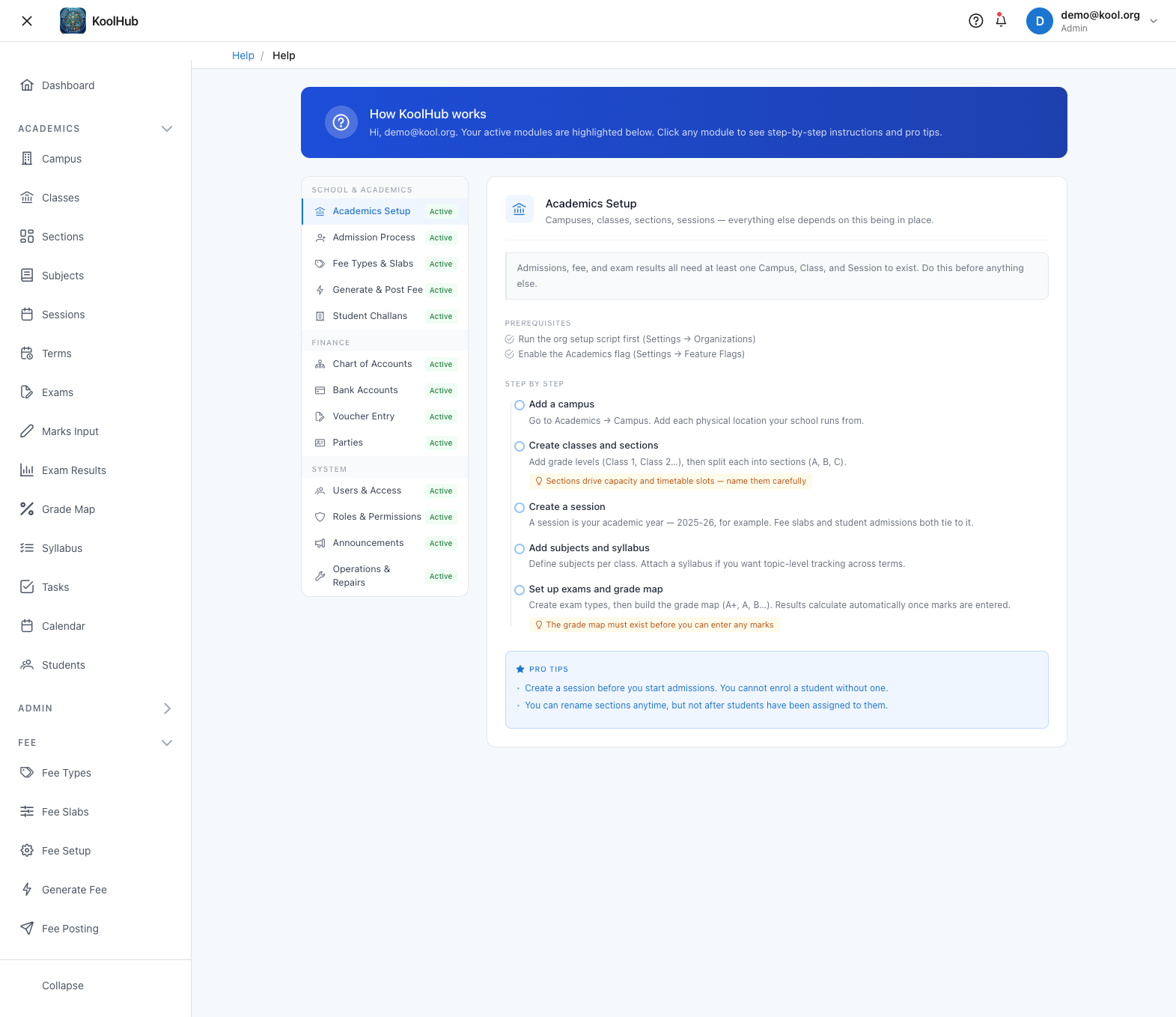1176x1017 pixels.
Task: Click the Syllabus list icon
Action: pos(27,548)
